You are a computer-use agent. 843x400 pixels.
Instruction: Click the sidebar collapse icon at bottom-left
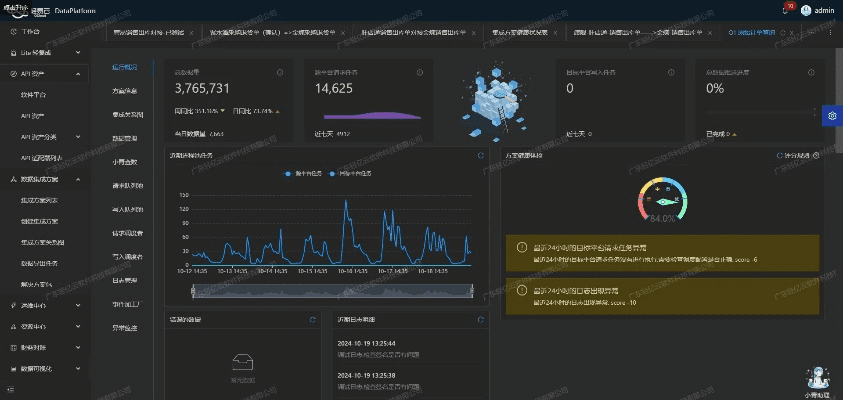pyautogui.click(x=13, y=390)
